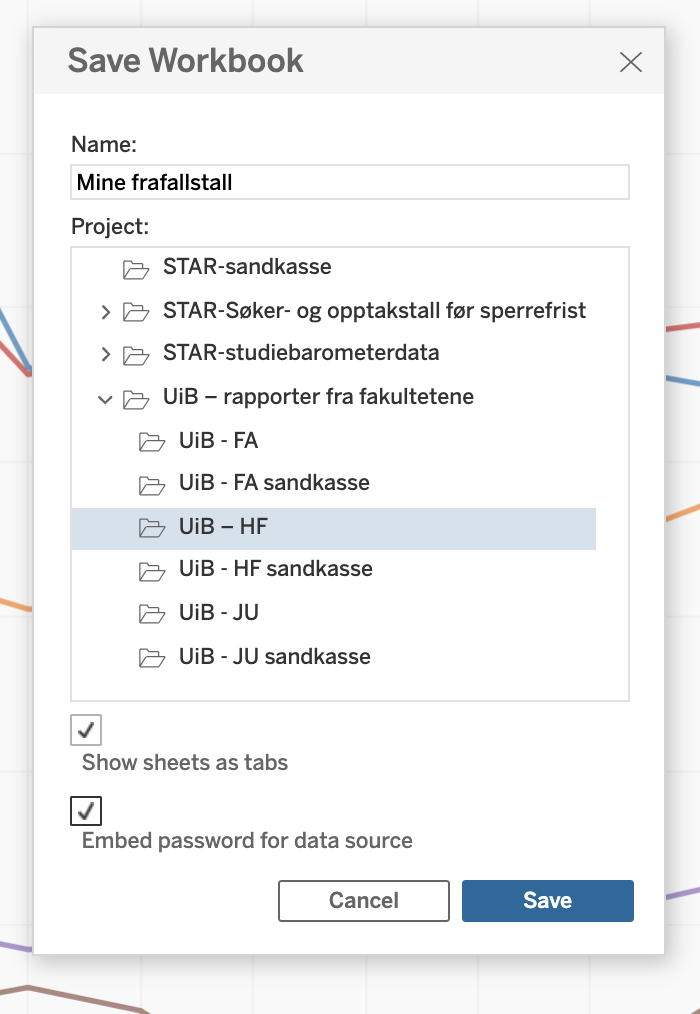The width and height of the screenshot is (700, 1014).
Task: Click the folder icon for UiB - FA
Action: [x=151, y=441]
